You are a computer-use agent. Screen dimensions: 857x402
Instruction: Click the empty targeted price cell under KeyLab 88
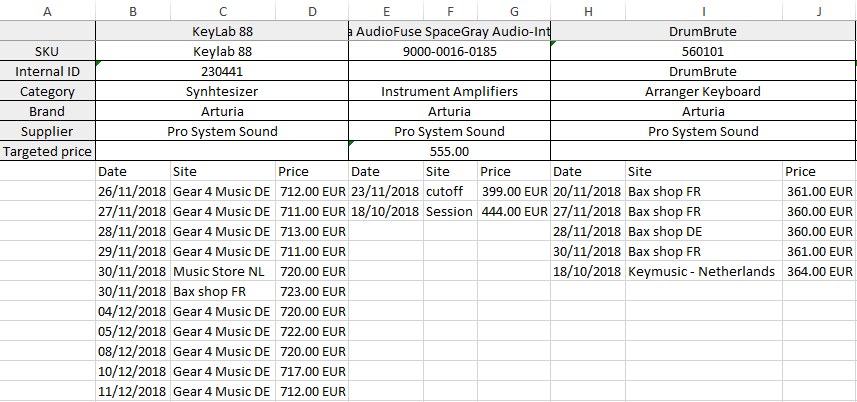tap(222, 151)
